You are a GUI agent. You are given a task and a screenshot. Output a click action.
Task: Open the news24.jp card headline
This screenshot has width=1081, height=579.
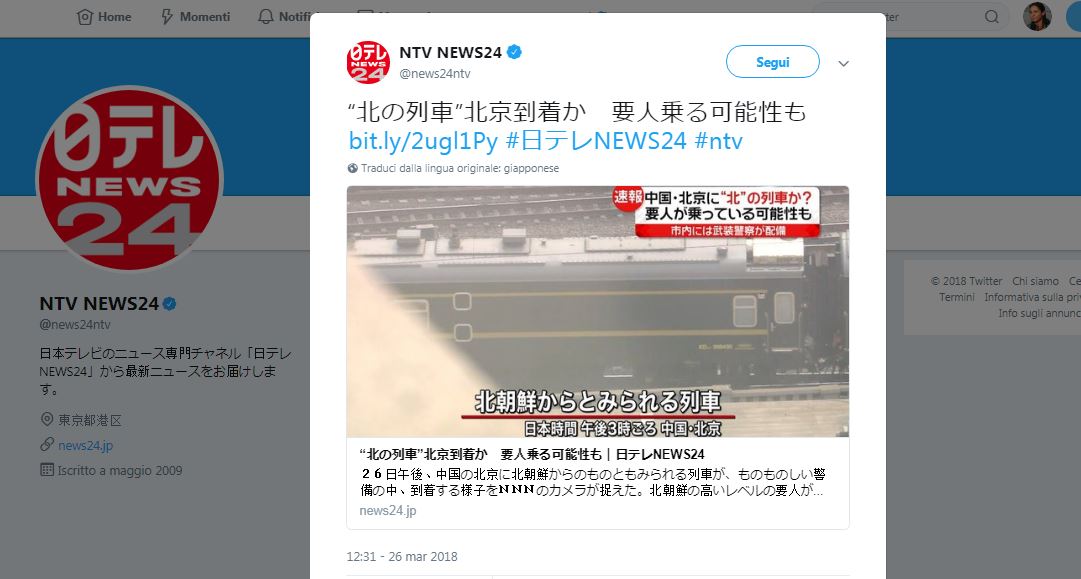pyautogui.click(x=532, y=454)
